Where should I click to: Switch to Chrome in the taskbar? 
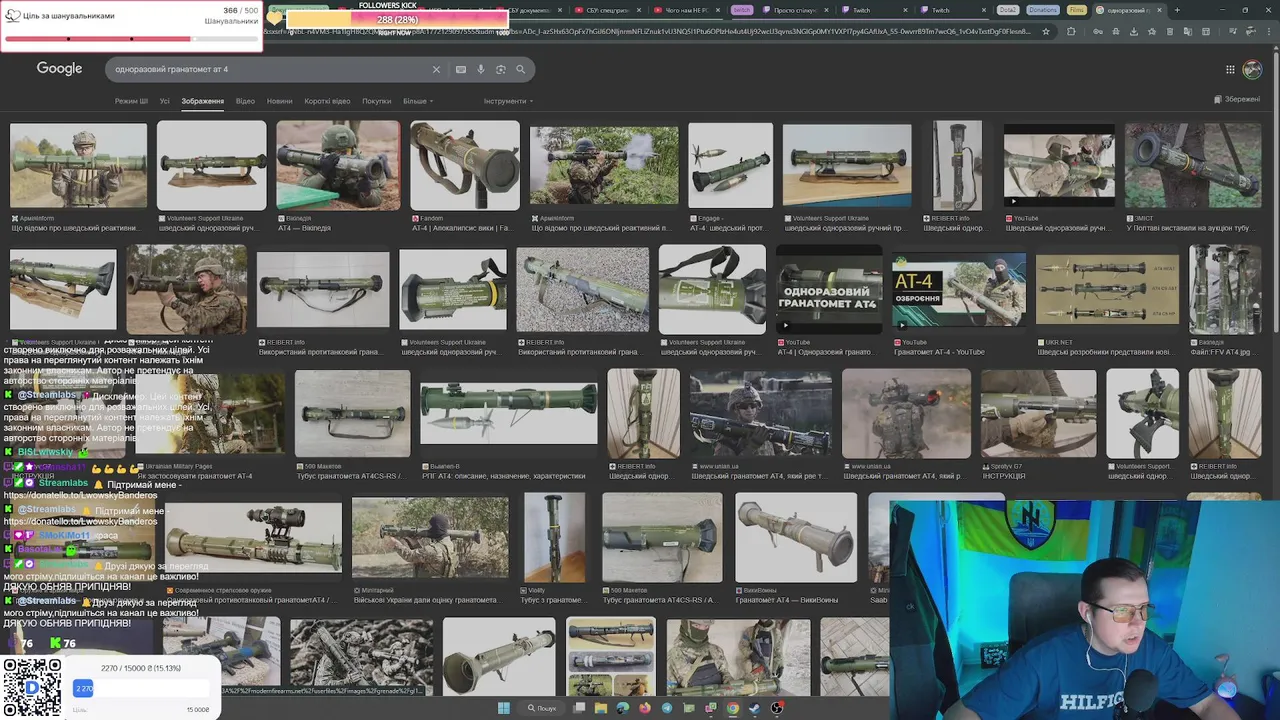pyautogui.click(x=733, y=708)
